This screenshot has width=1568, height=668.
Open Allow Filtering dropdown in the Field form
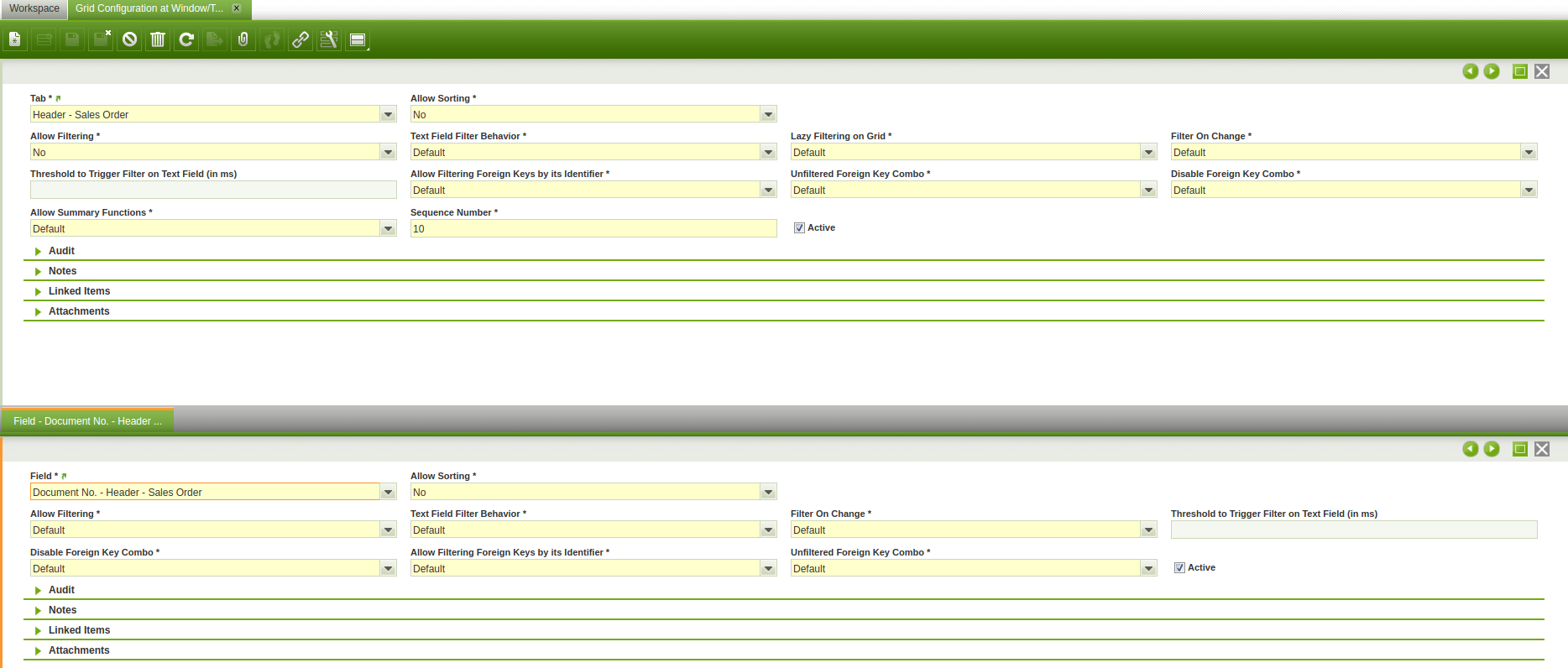tap(388, 530)
